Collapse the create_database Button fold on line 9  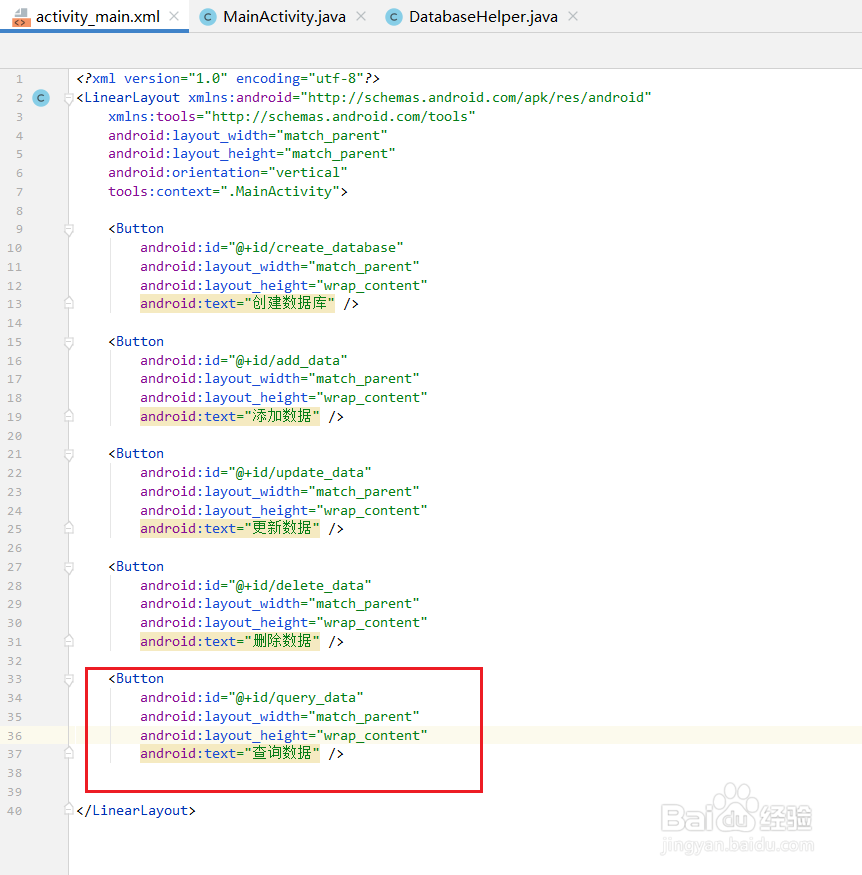69,229
